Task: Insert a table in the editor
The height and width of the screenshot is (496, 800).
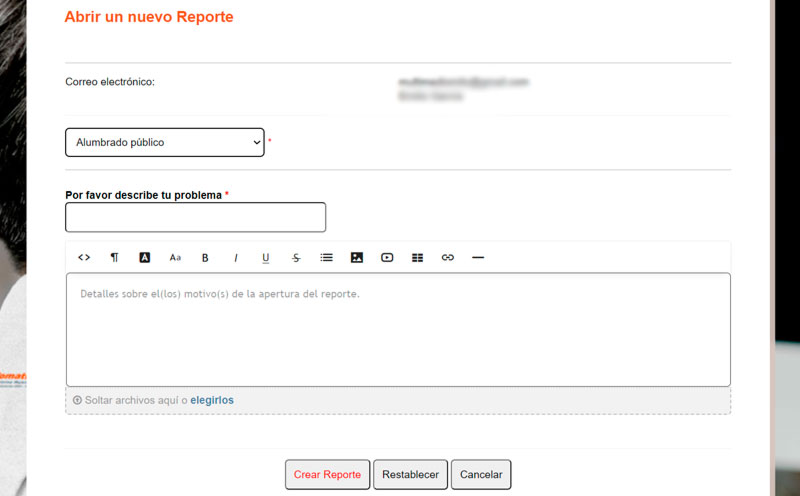Action: coord(417,258)
